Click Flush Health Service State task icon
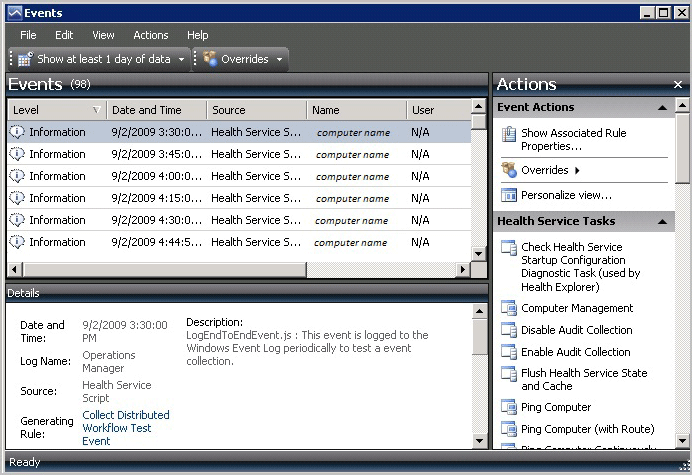Viewport: 692px width, 475px height. coord(509,374)
